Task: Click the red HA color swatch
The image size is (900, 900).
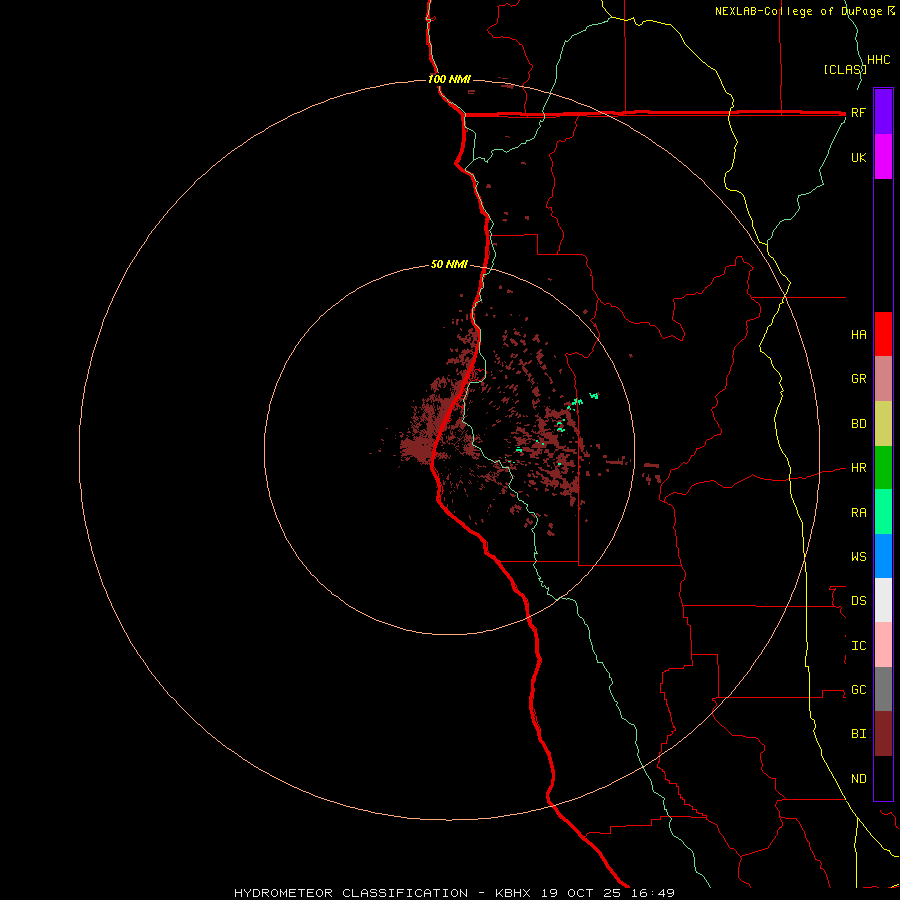Action: click(883, 334)
